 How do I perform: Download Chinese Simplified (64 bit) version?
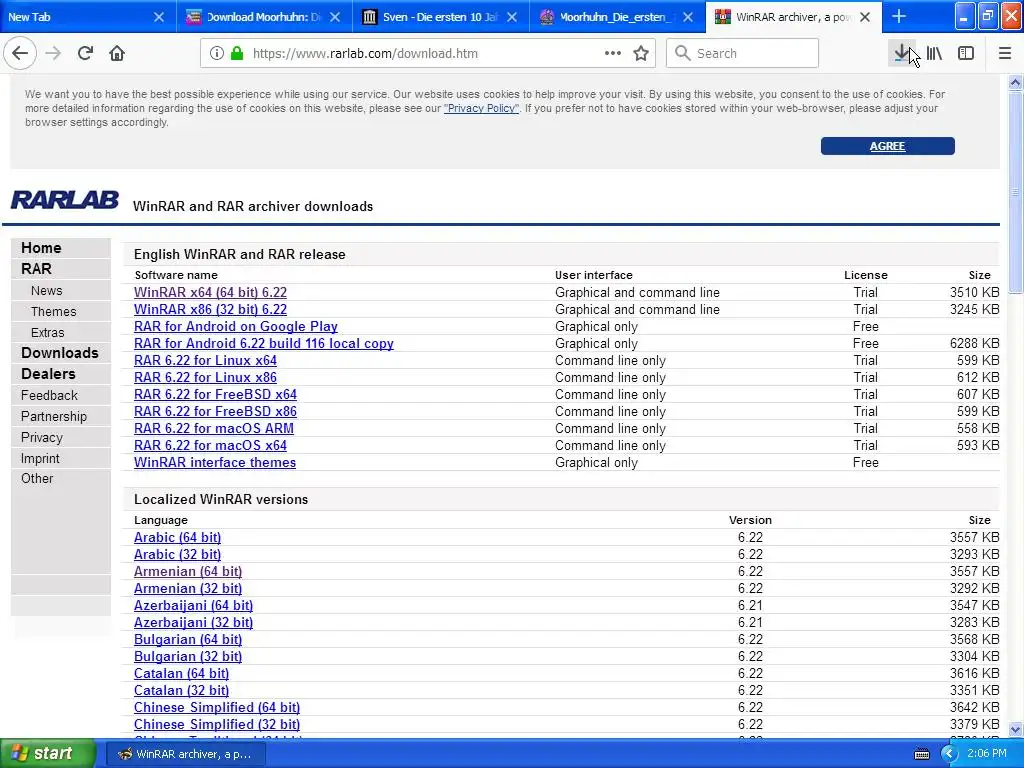pyautogui.click(x=217, y=707)
